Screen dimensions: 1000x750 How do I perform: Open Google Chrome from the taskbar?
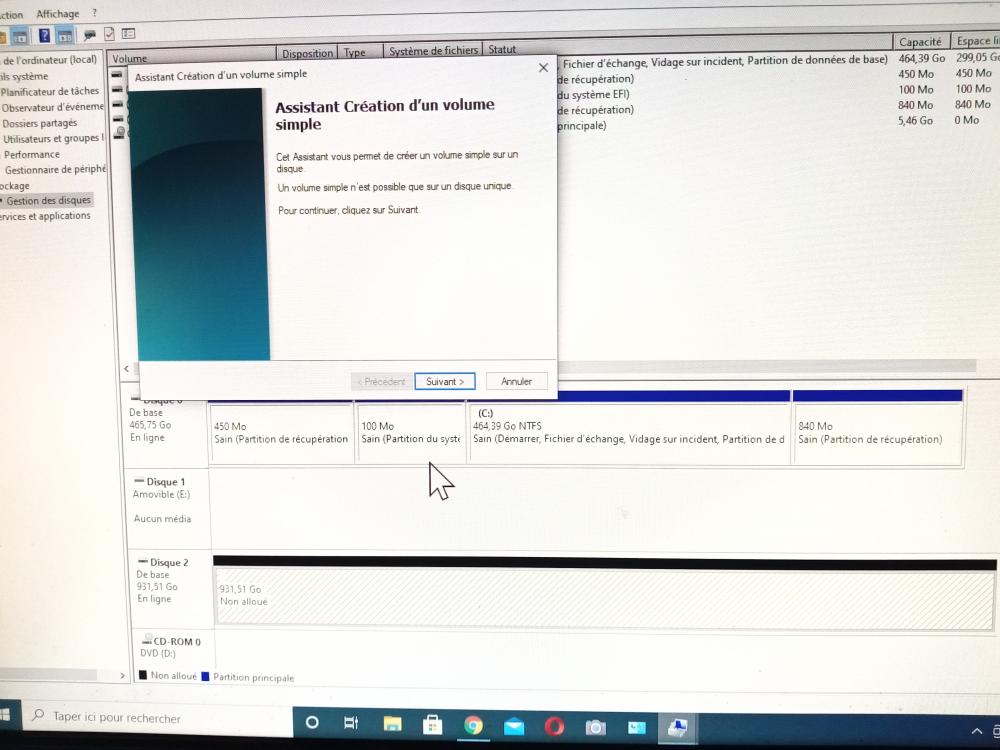(x=473, y=726)
